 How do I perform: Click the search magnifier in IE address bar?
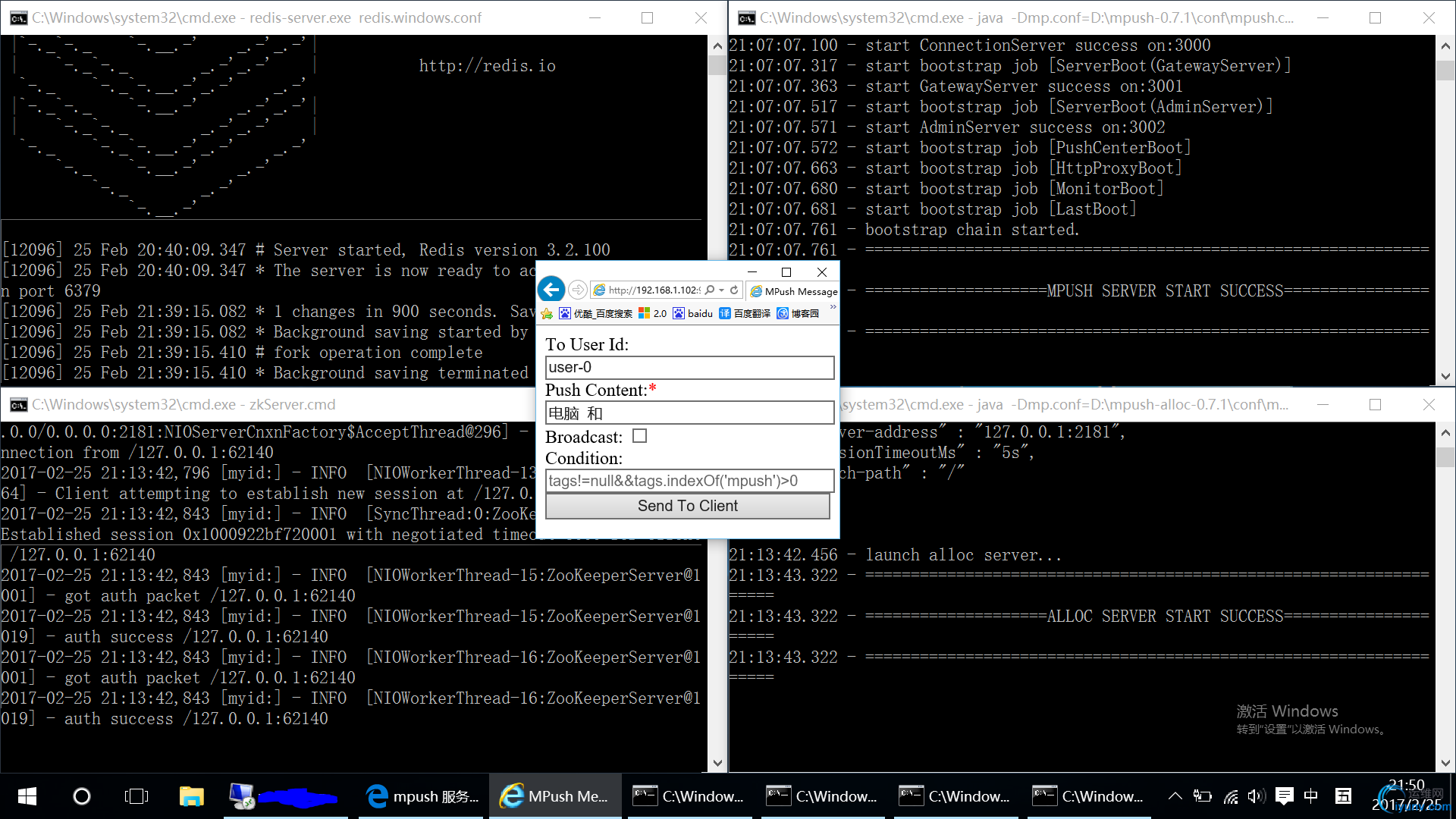click(x=710, y=290)
